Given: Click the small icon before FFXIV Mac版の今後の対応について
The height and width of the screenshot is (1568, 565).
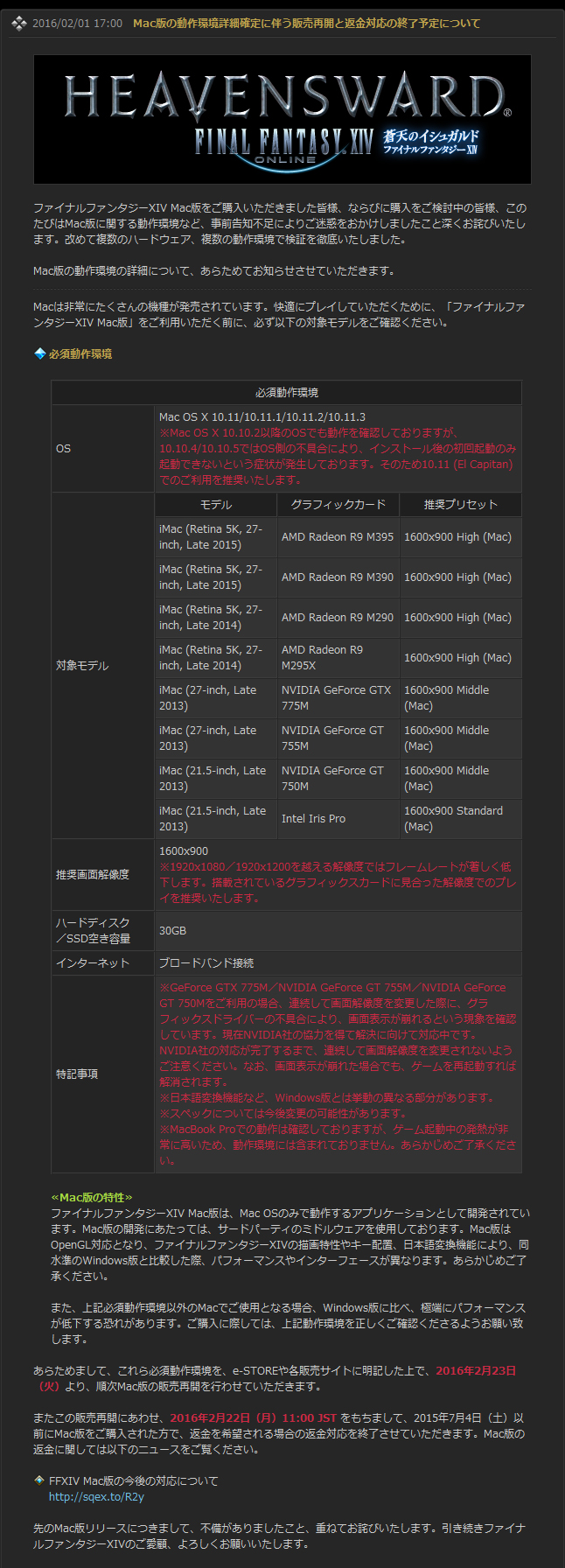Looking at the screenshot, I should point(39,1480).
